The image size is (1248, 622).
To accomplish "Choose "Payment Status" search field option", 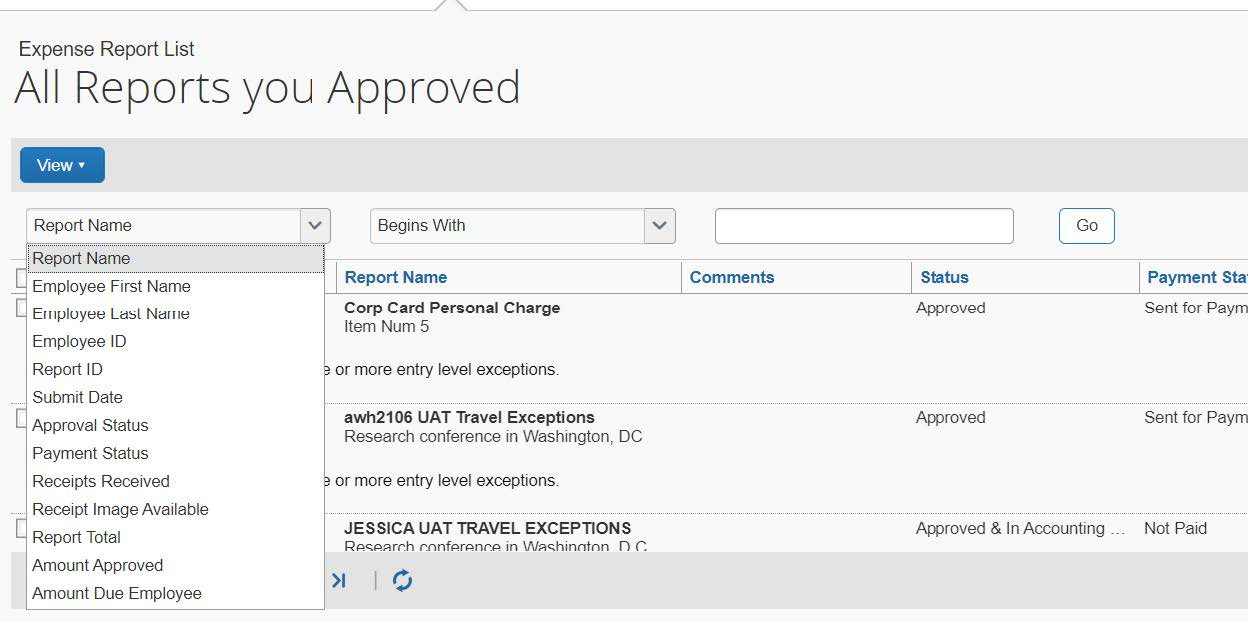I will click(x=89, y=453).
